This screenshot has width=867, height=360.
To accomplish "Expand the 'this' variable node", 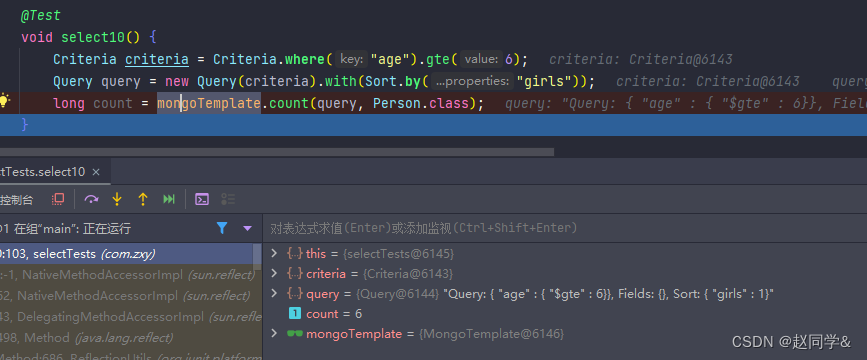I will coord(274,253).
